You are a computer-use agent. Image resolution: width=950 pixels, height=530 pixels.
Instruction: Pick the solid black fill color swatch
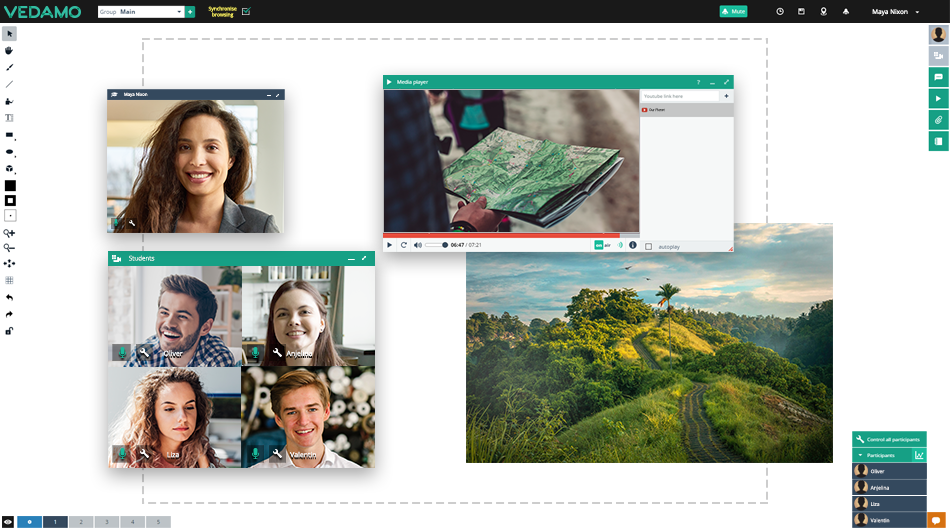(10, 186)
